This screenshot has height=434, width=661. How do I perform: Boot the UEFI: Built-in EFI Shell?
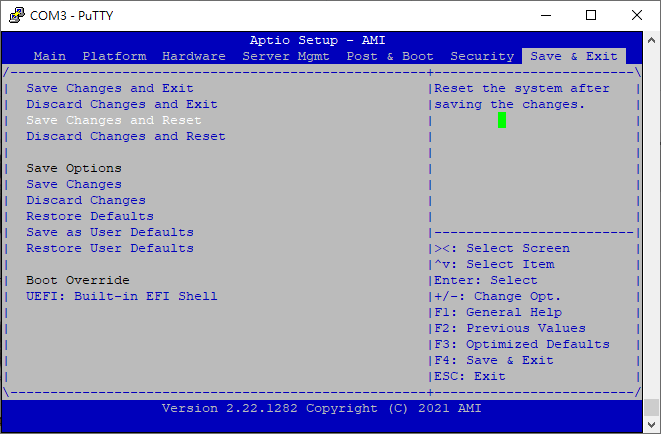(122, 296)
